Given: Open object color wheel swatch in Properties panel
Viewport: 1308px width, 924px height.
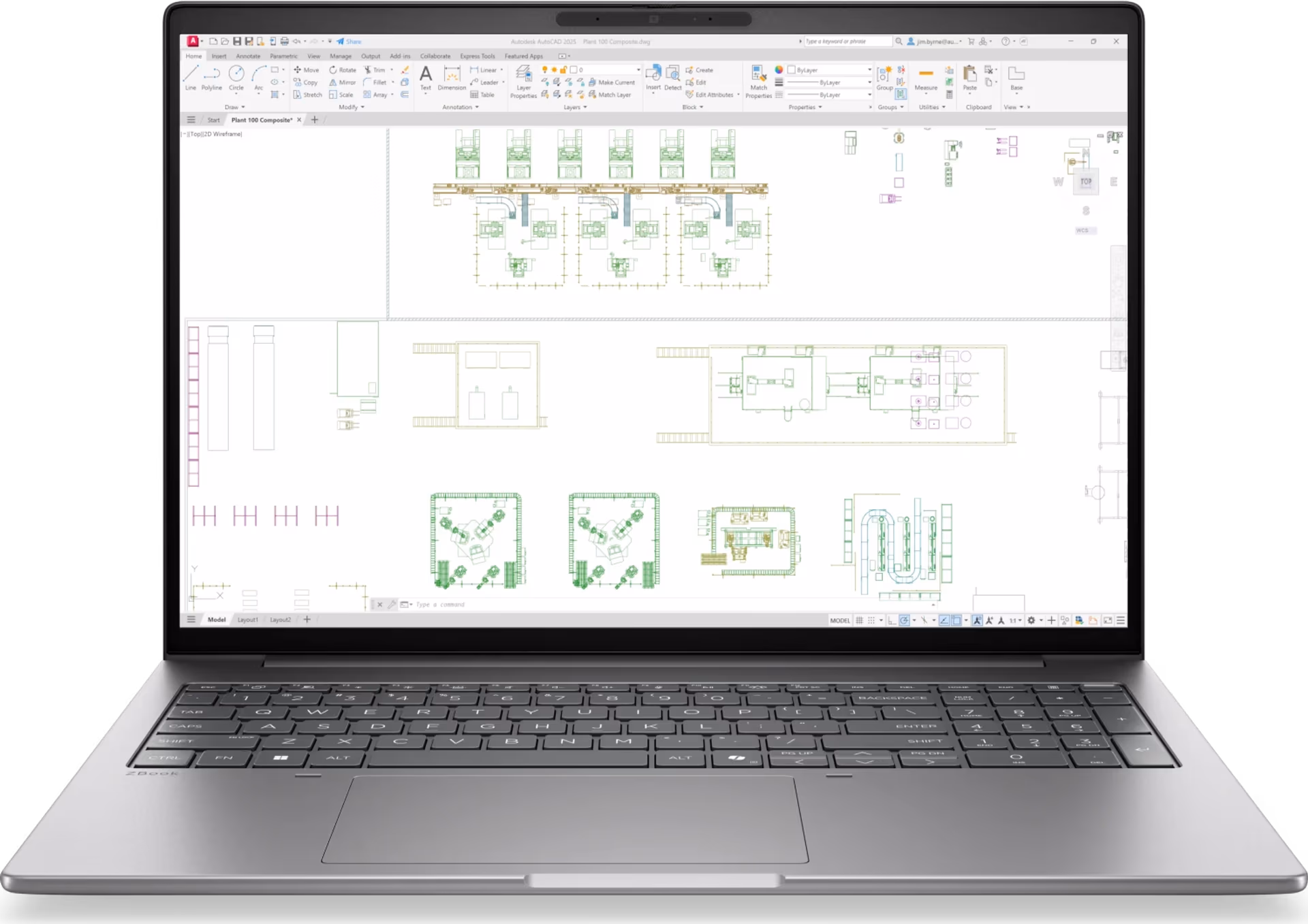Looking at the screenshot, I should [x=779, y=70].
